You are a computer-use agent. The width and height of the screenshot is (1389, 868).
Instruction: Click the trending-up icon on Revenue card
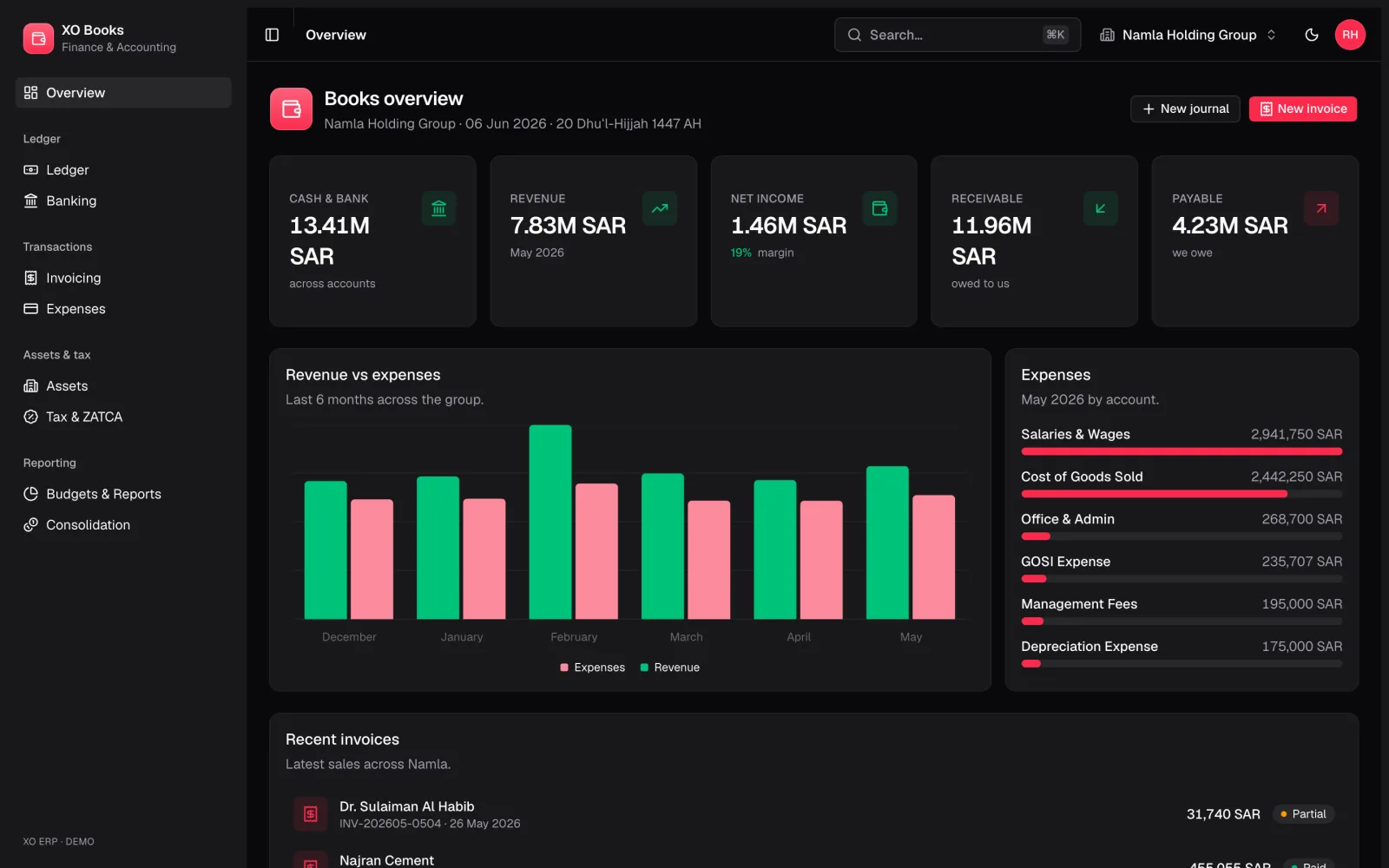click(x=660, y=208)
